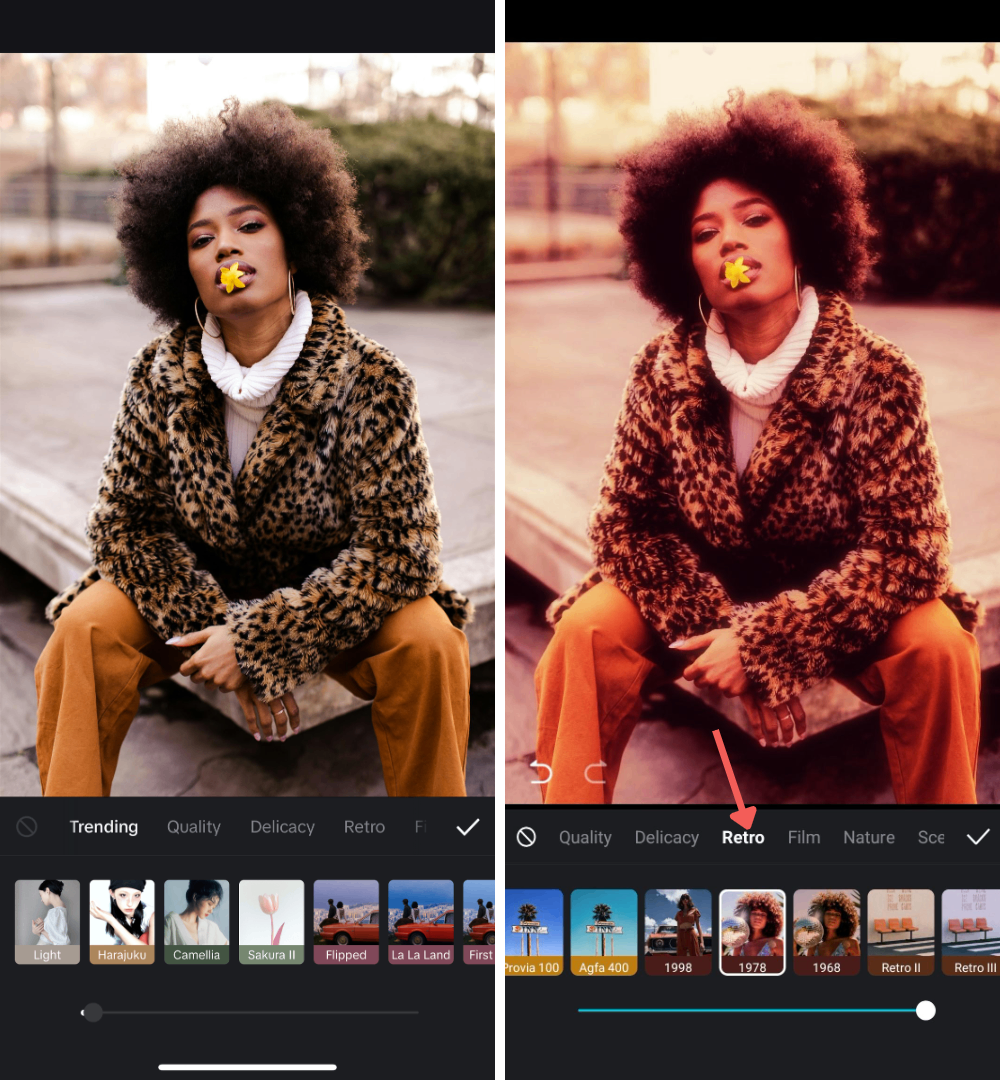Screen dimensions: 1000x1080
Task: Confirm filter with checkmark in right screen
Action: (978, 837)
